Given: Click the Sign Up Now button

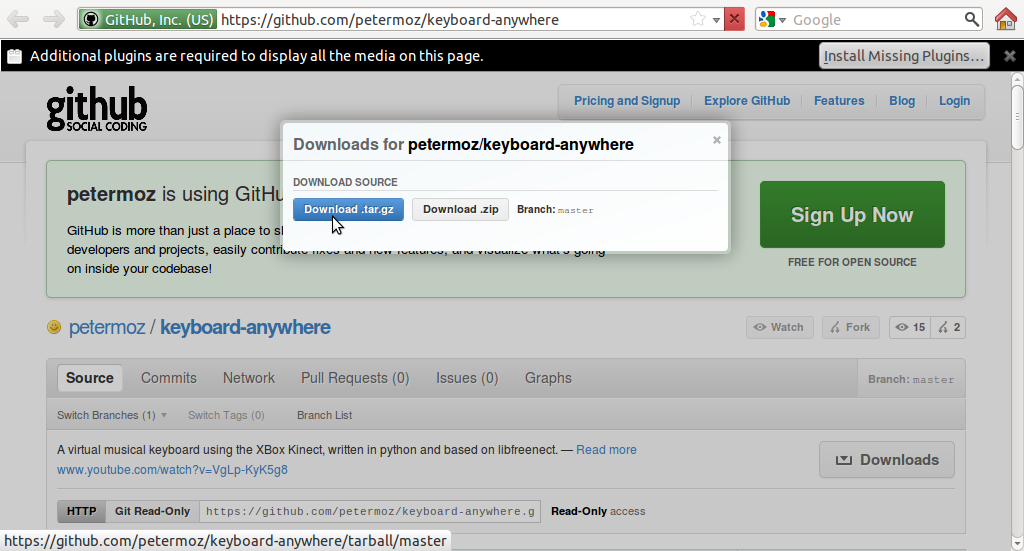Looking at the screenshot, I should (x=852, y=215).
